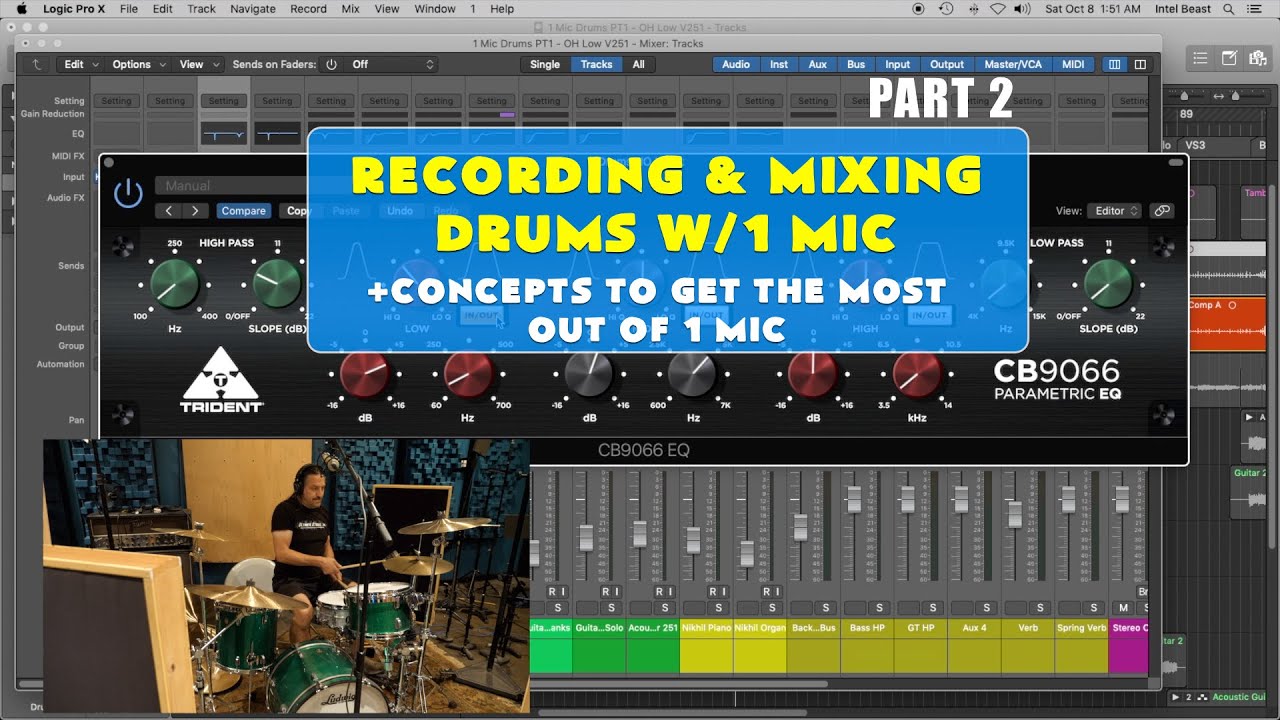Solo the Verb channel
1280x720 pixels.
click(x=1040, y=608)
